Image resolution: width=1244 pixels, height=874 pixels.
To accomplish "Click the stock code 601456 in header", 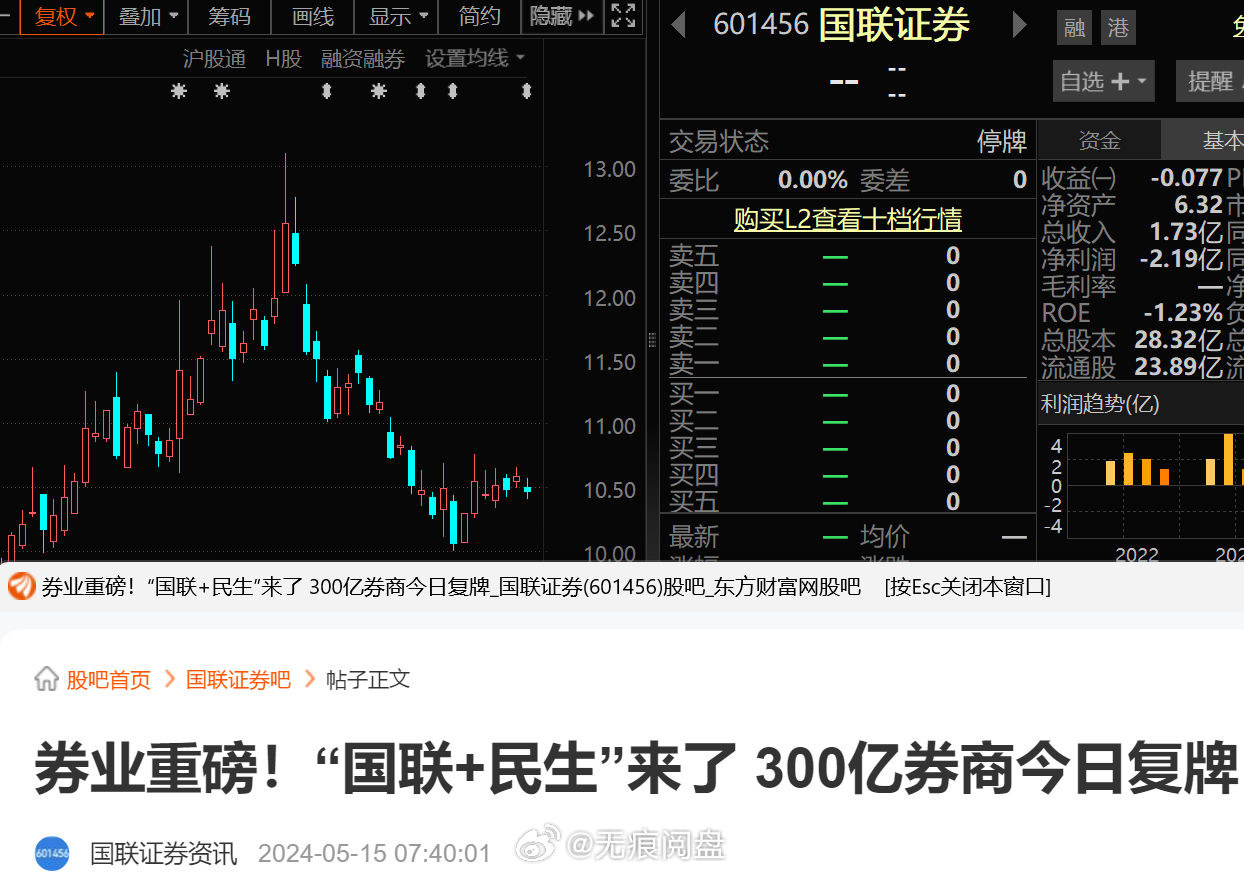I will click(x=761, y=25).
